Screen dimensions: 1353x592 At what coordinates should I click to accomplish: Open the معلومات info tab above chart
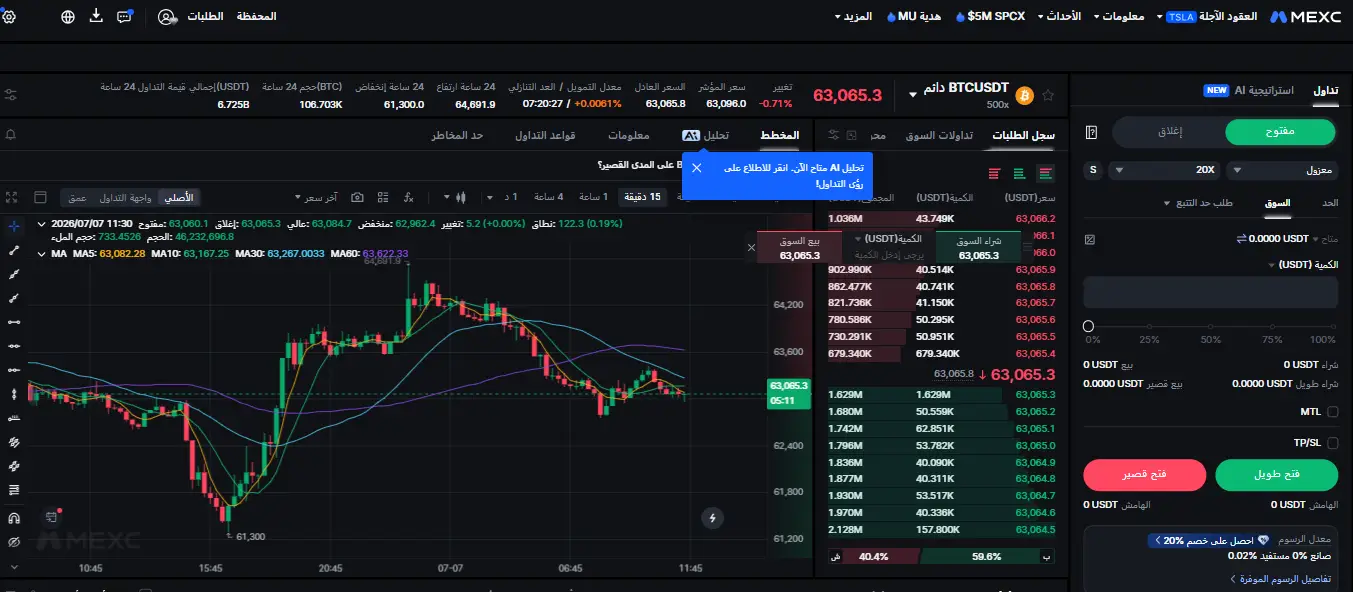pos(628,135)
